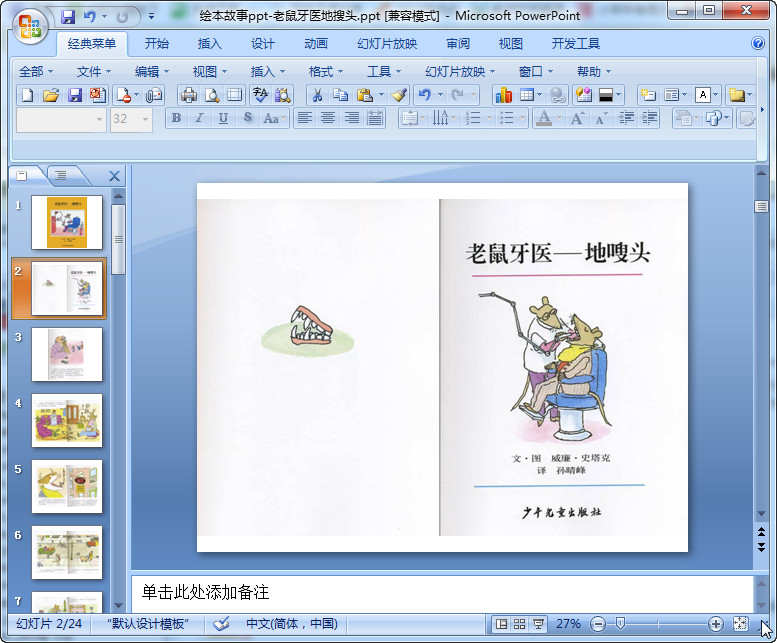Toggle the bulleted list

pyautogui.click(x=506, y=118)
